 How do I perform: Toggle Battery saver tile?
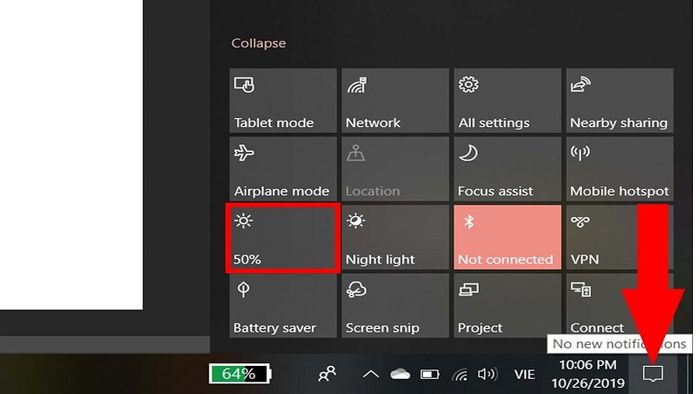pyautogui.click(x=283, y=305)
